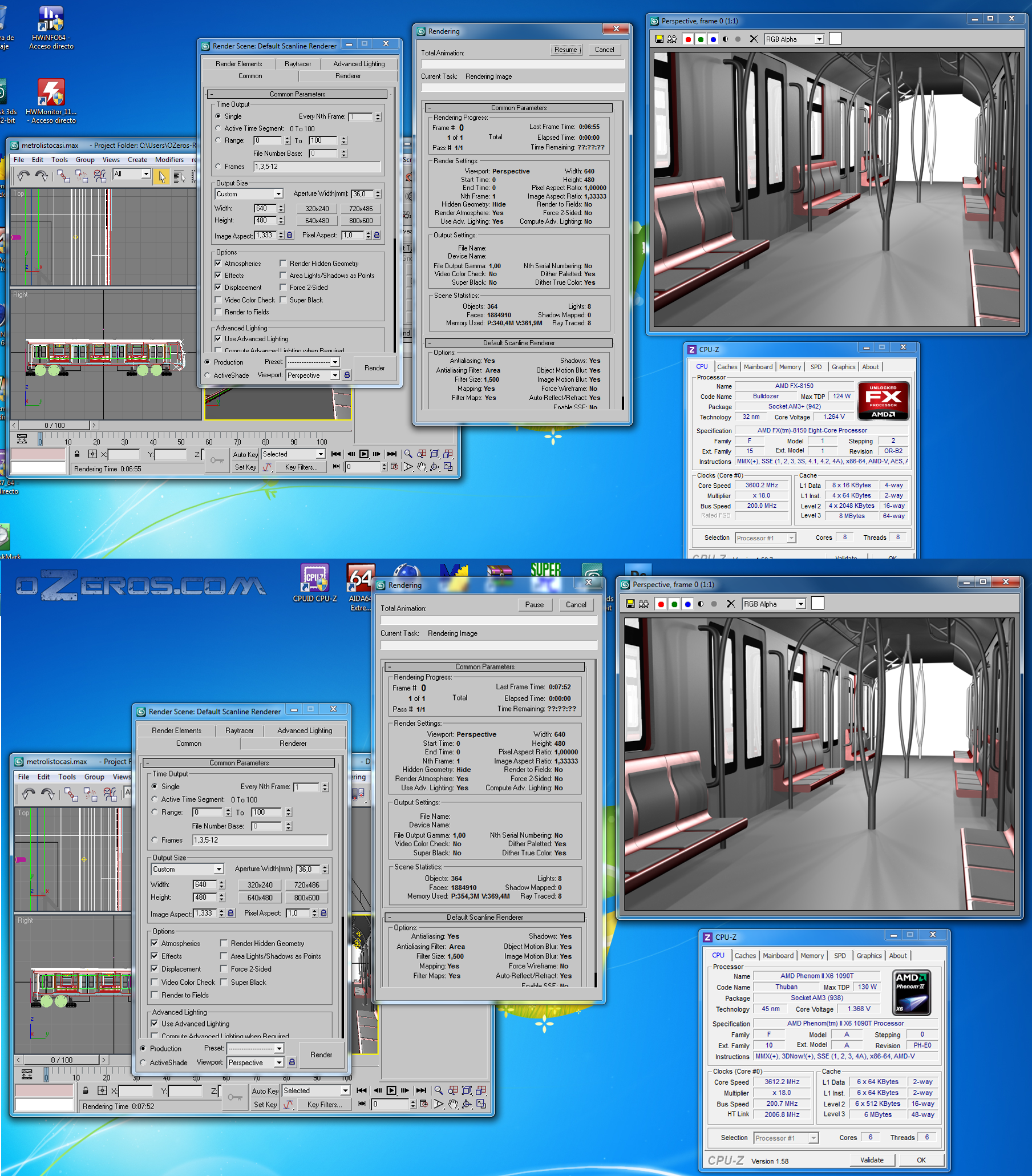1032x1176 pixels.
Task: Zoom magnifier tool in upper 3ds Max viewport controls
Action: point(408,454)
